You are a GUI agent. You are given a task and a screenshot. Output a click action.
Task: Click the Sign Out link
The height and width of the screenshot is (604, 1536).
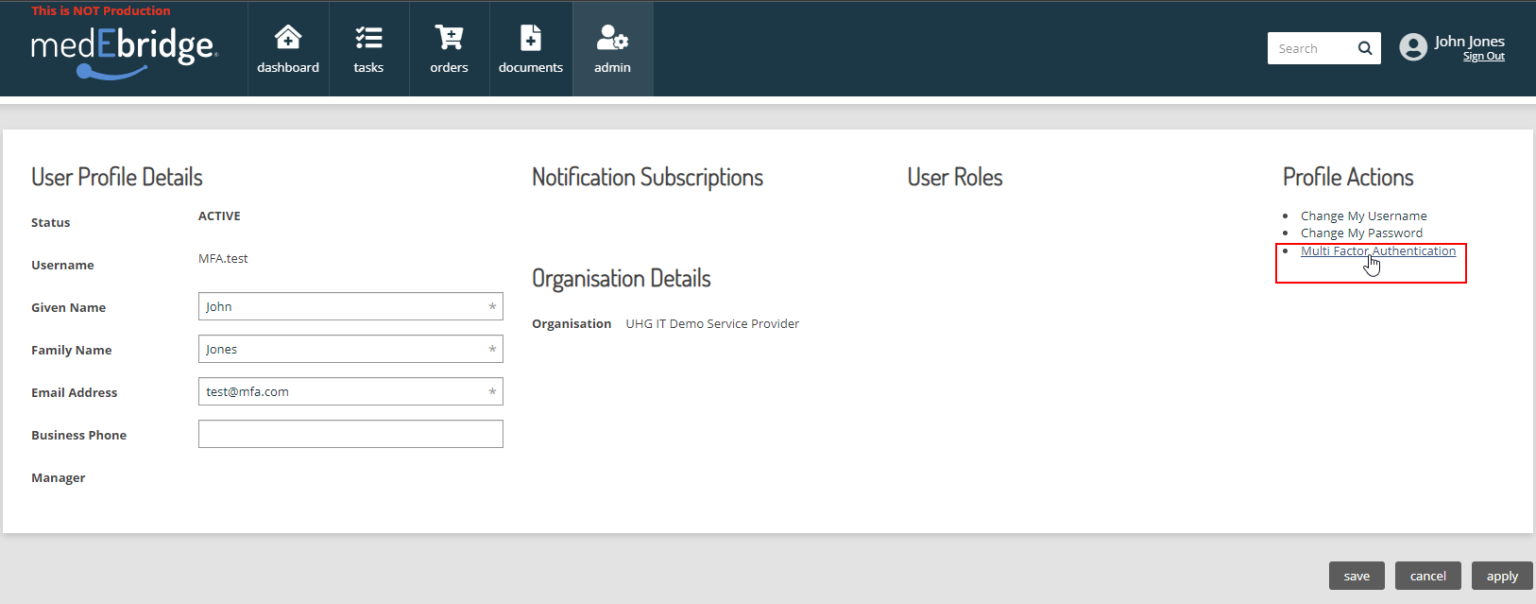[x=1483, y=56]
